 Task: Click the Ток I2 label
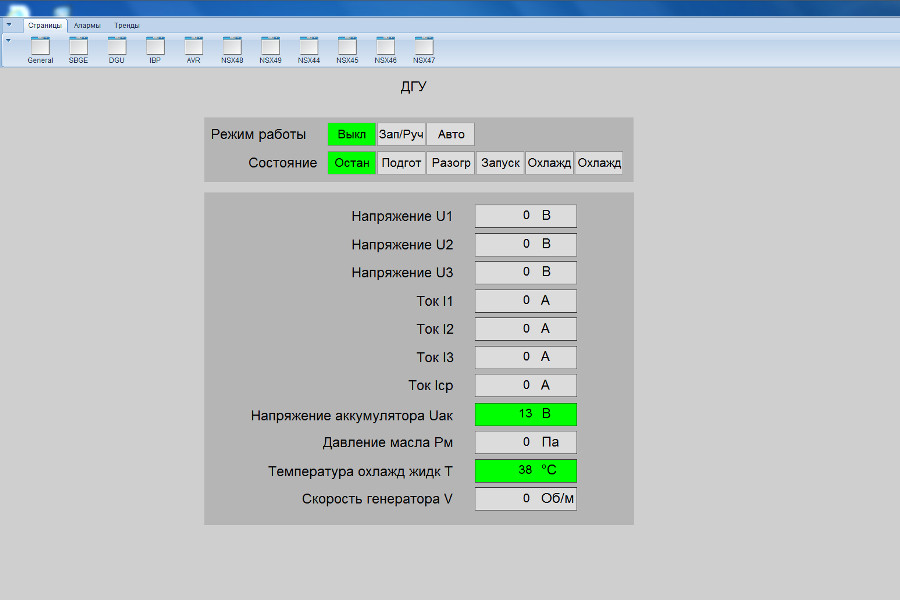[x=435, y=330]
